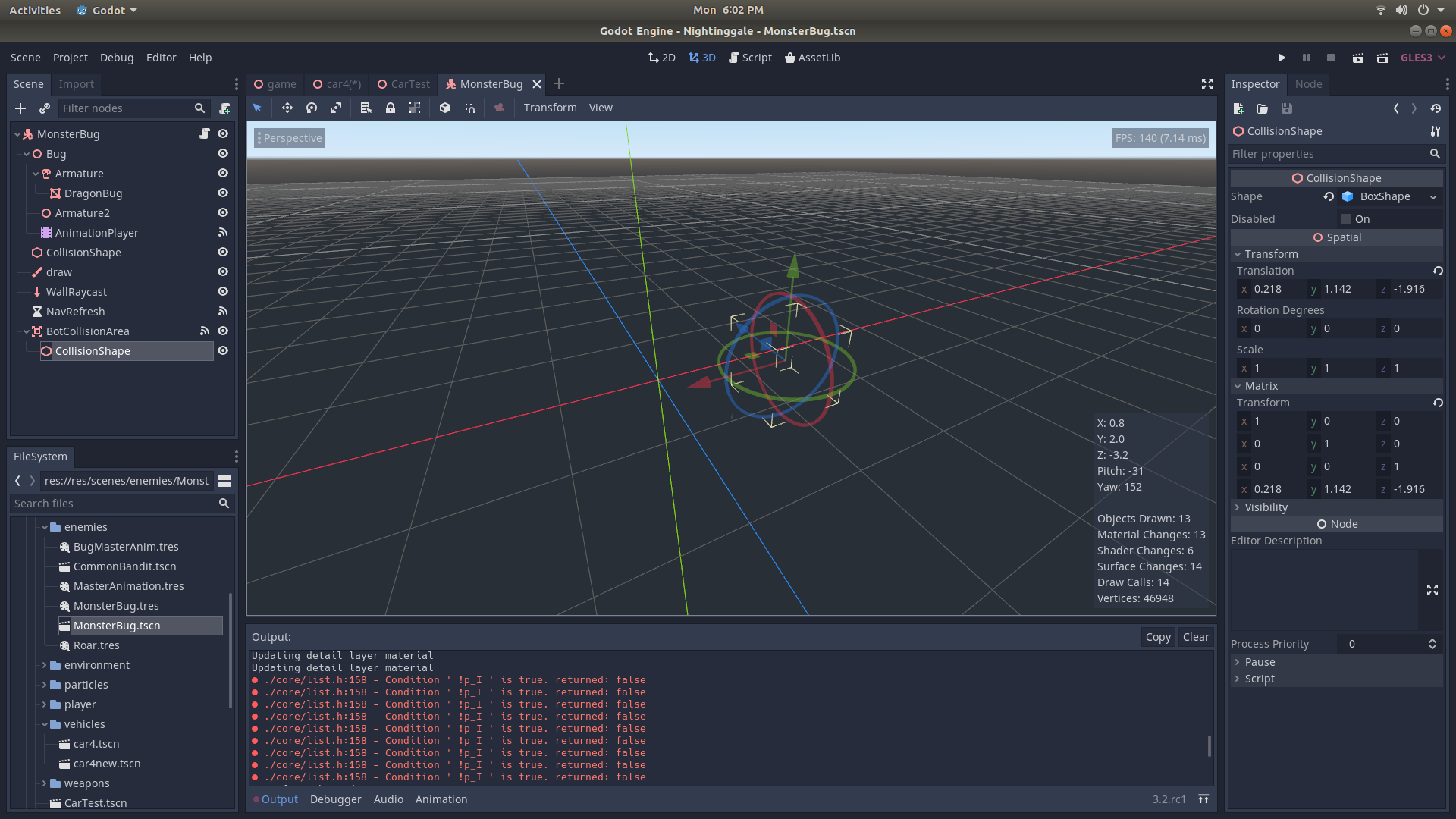Click the Save Resource floppy icon in Inspector
This screenshot has height=819, width=1456.
[x=1286, y=108]
